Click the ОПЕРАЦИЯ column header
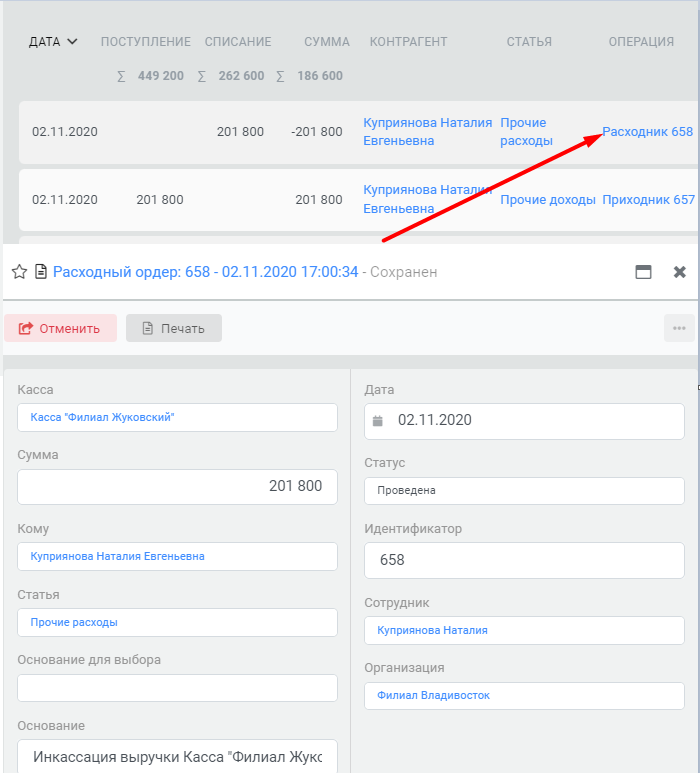The width and height of the screenshot is (700, 773). click(641, 42)
